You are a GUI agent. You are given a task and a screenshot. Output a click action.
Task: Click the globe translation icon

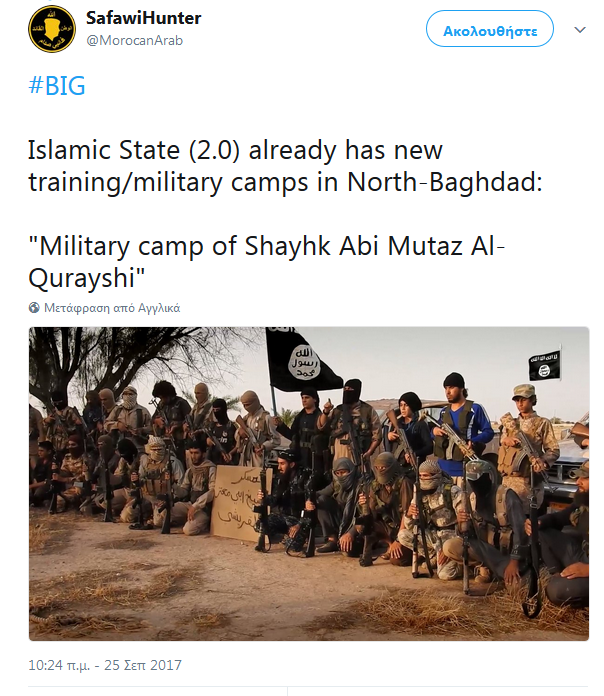click(34, 308)
